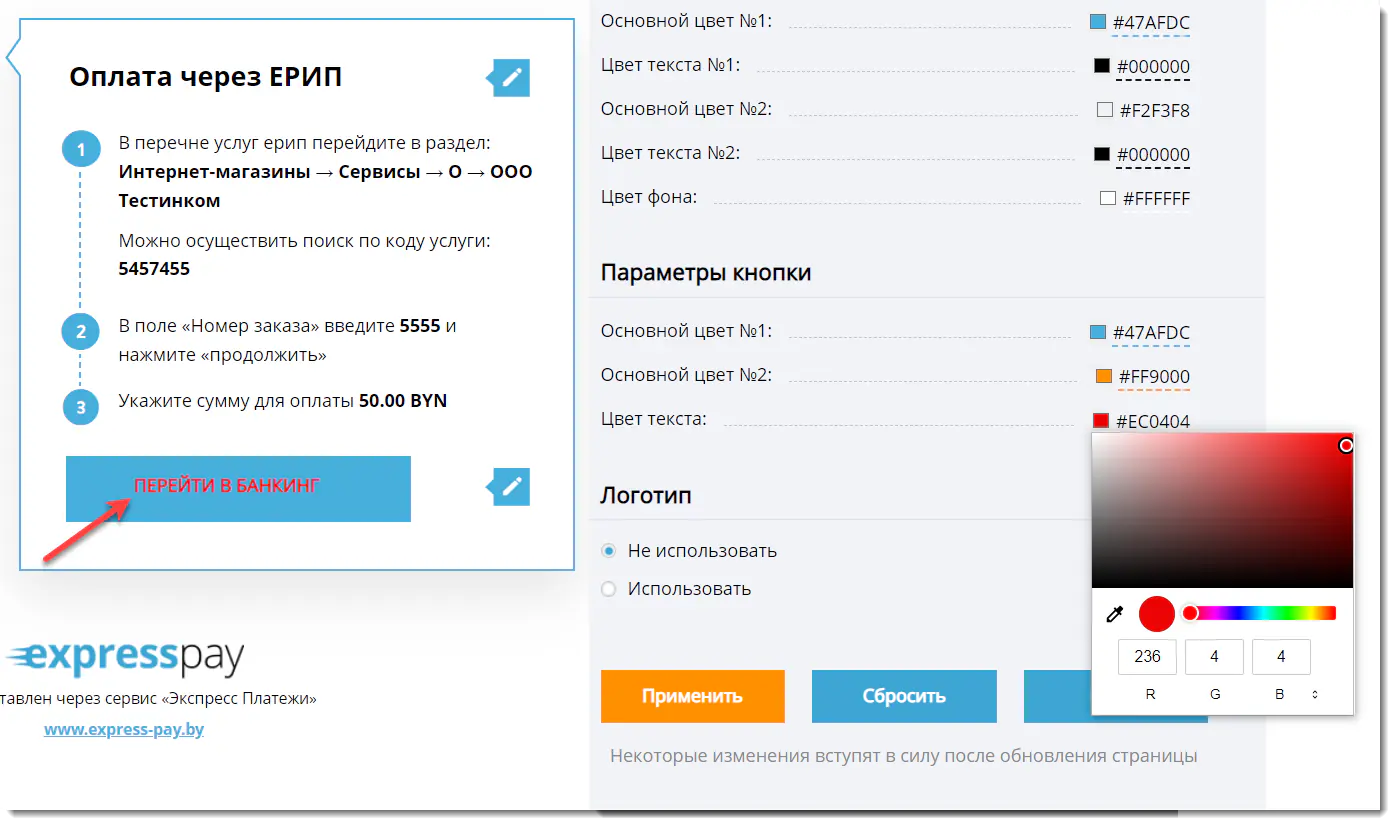Screen dimensions: 1395x825
Task: Click the hue slider in color picker
Action: pos(1262,613)
